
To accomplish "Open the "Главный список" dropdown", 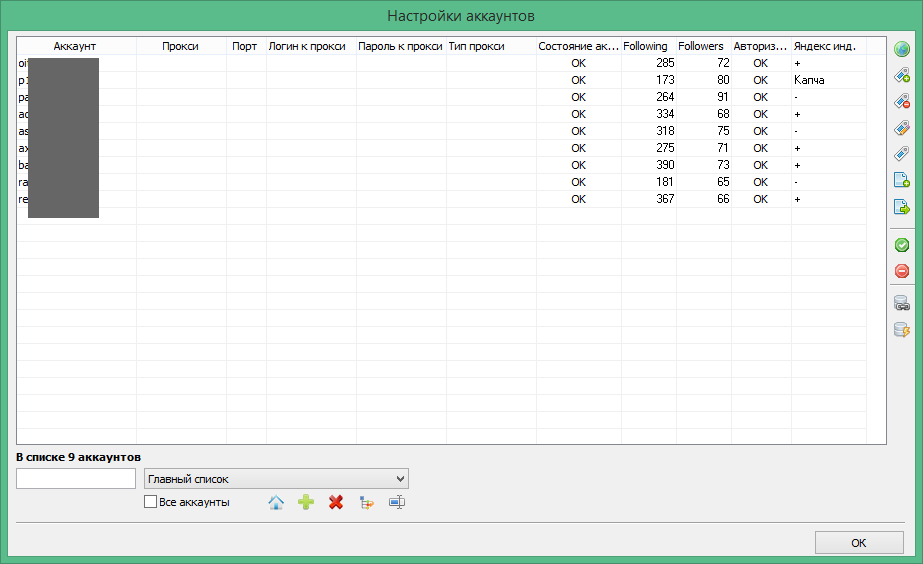I will 276,479.
